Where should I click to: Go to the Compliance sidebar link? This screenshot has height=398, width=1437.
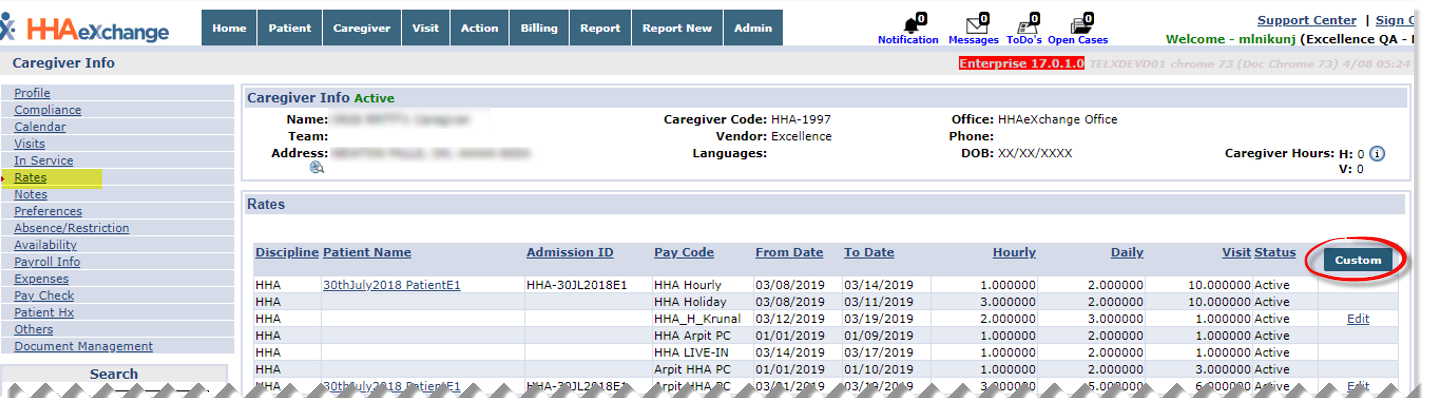tap(48, 110)
